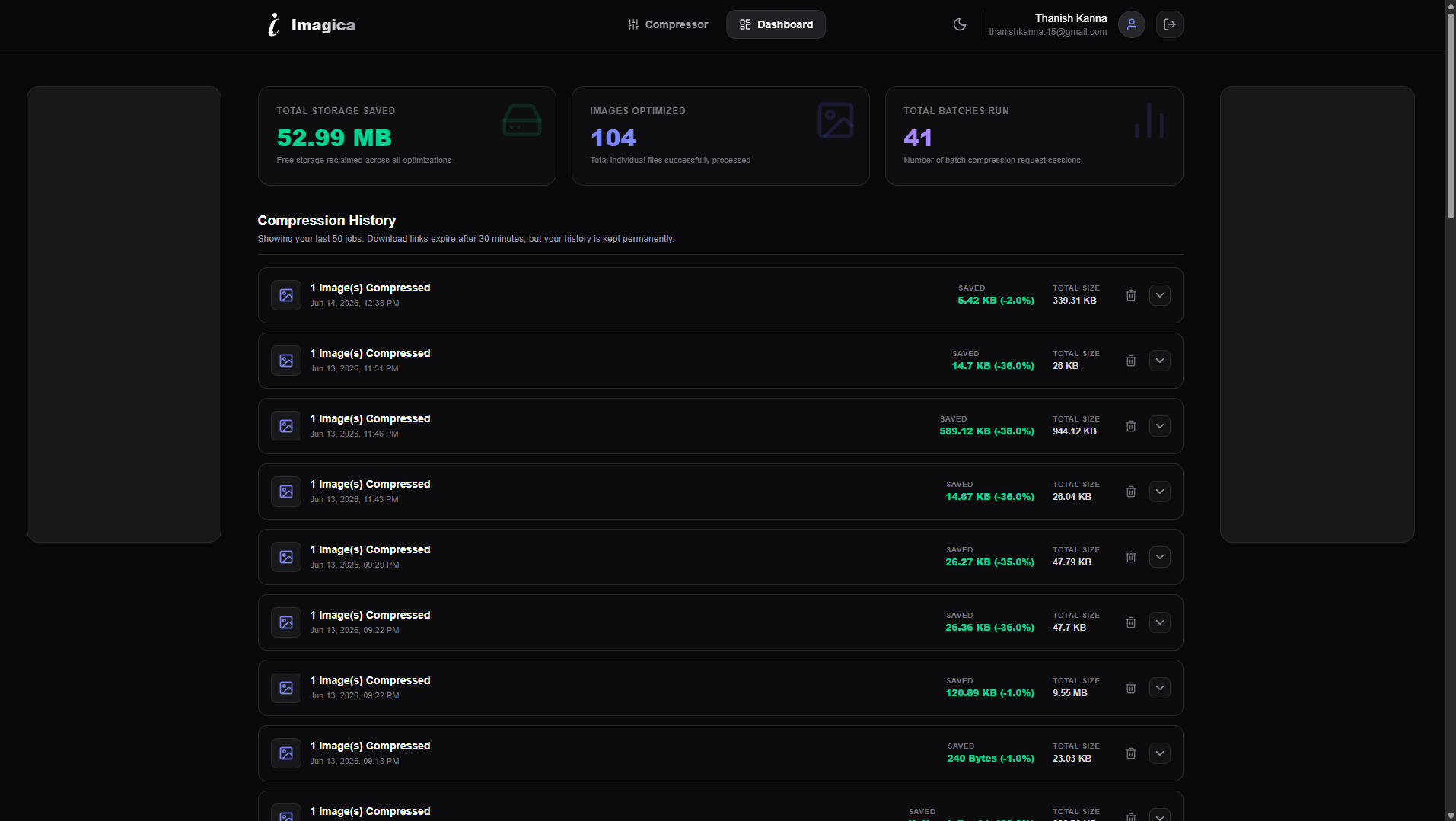Delete the Jun 13, 11:51 PM job
The height and width of the screenshot is (821, 1456).
[x=1131, y=361]
